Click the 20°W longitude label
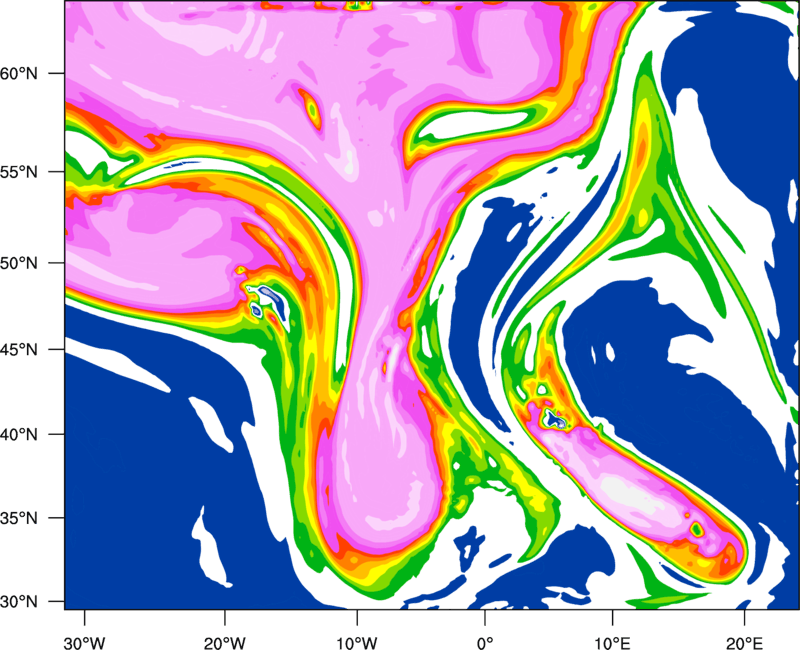800x650 pixels. coord(224,643)
